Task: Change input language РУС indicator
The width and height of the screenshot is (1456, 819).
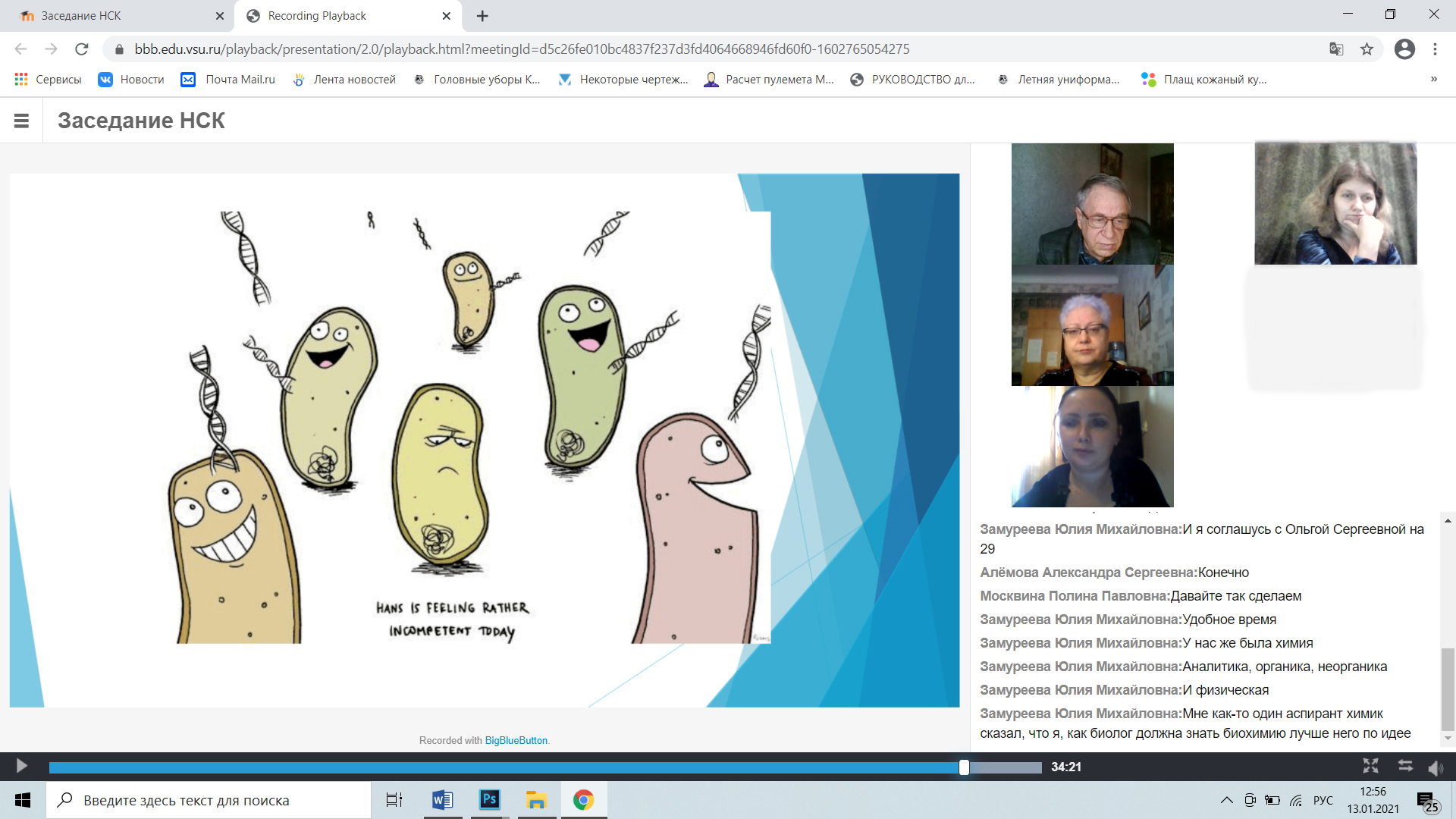Action: pos(1323,800)
